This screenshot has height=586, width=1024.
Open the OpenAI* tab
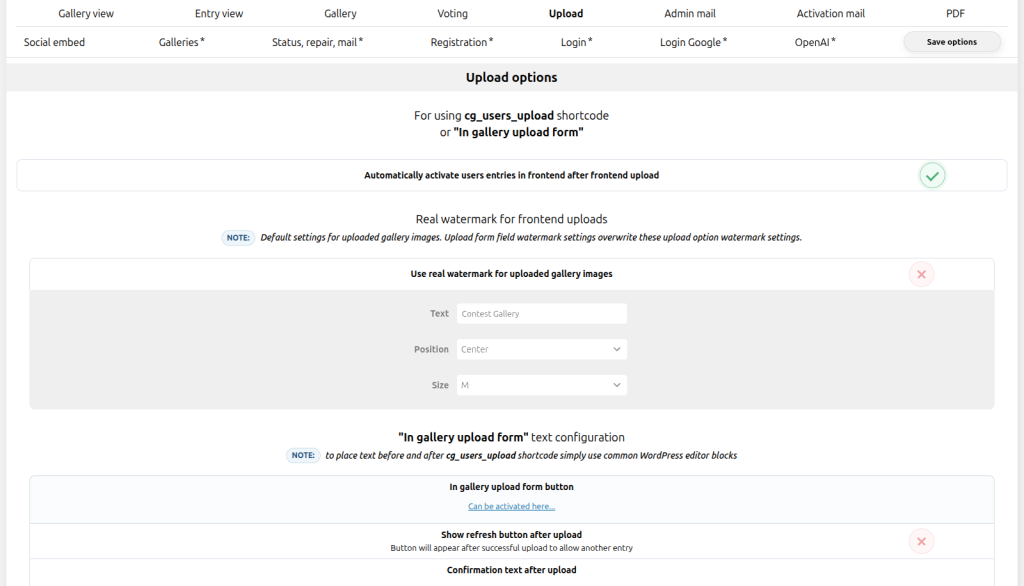[815, 42]
